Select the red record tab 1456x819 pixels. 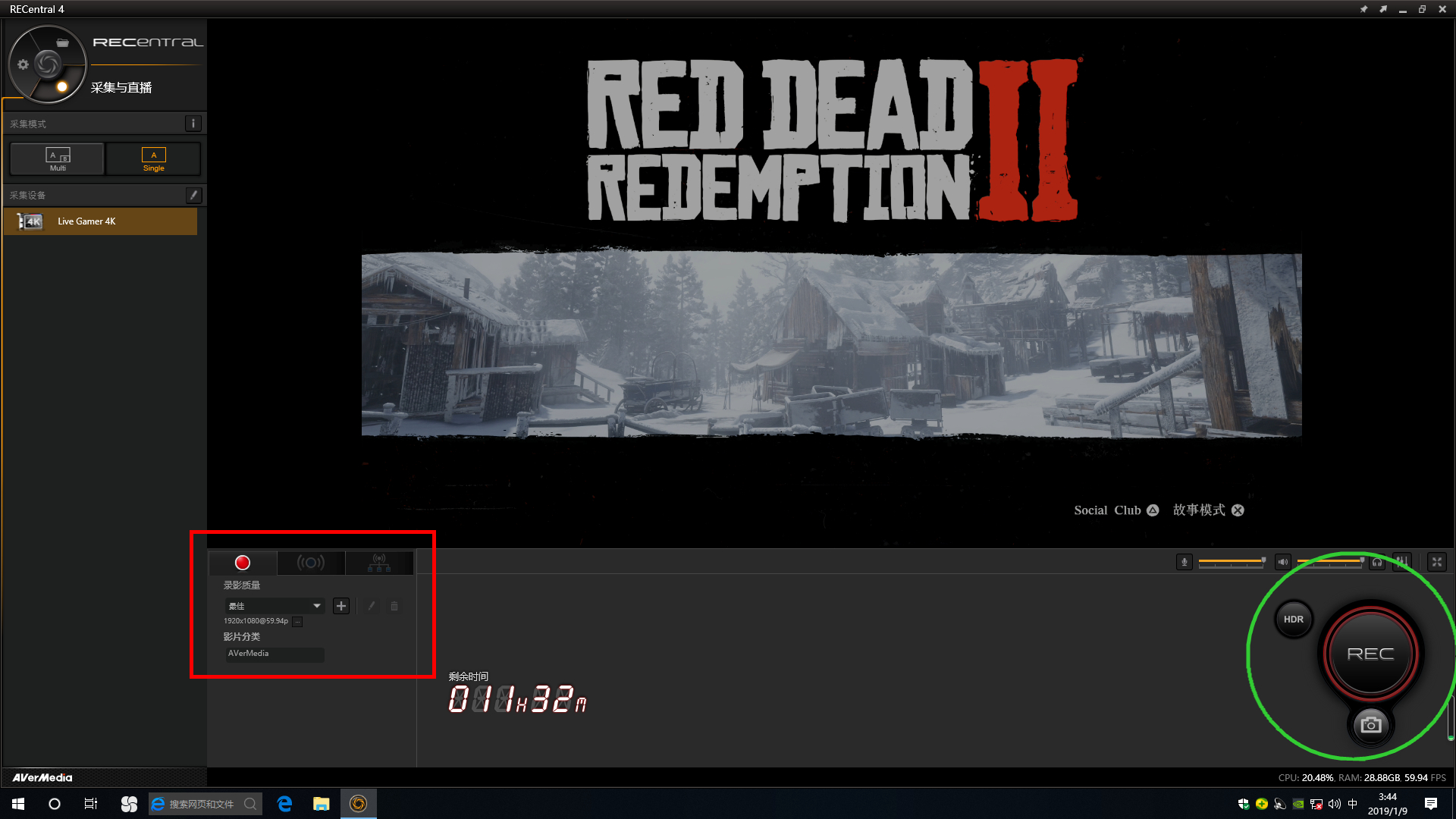click(243, 563)
